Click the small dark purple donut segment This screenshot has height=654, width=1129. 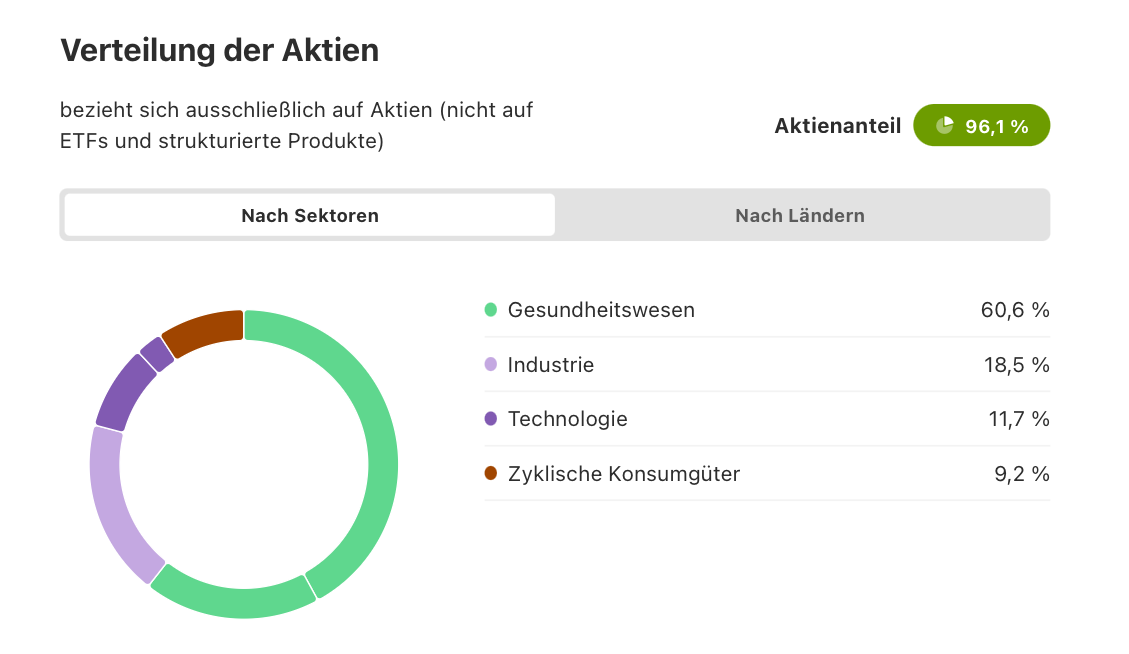coord(157,354)
